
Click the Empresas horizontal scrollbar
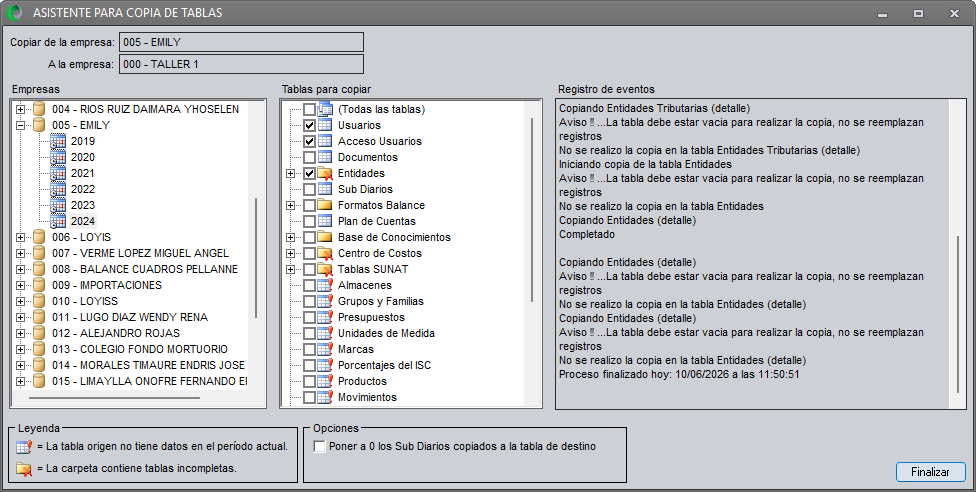pos(114,397)
